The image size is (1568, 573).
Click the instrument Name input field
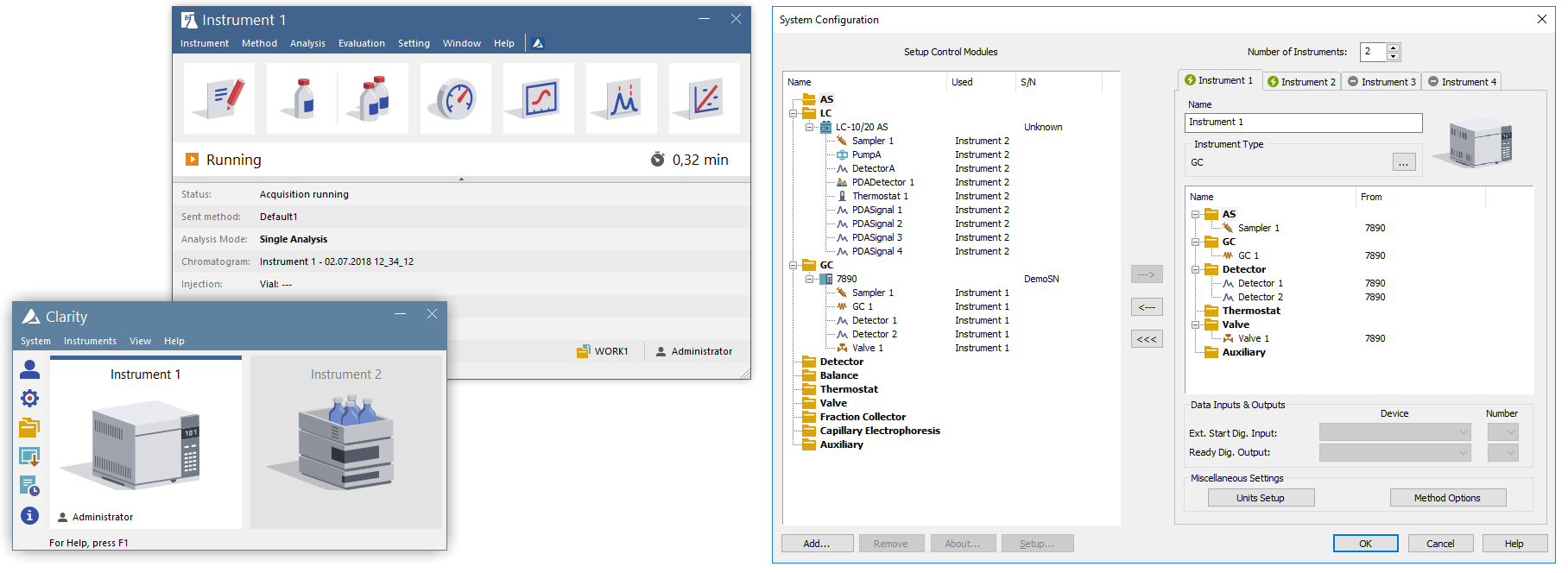[1303, 123]
